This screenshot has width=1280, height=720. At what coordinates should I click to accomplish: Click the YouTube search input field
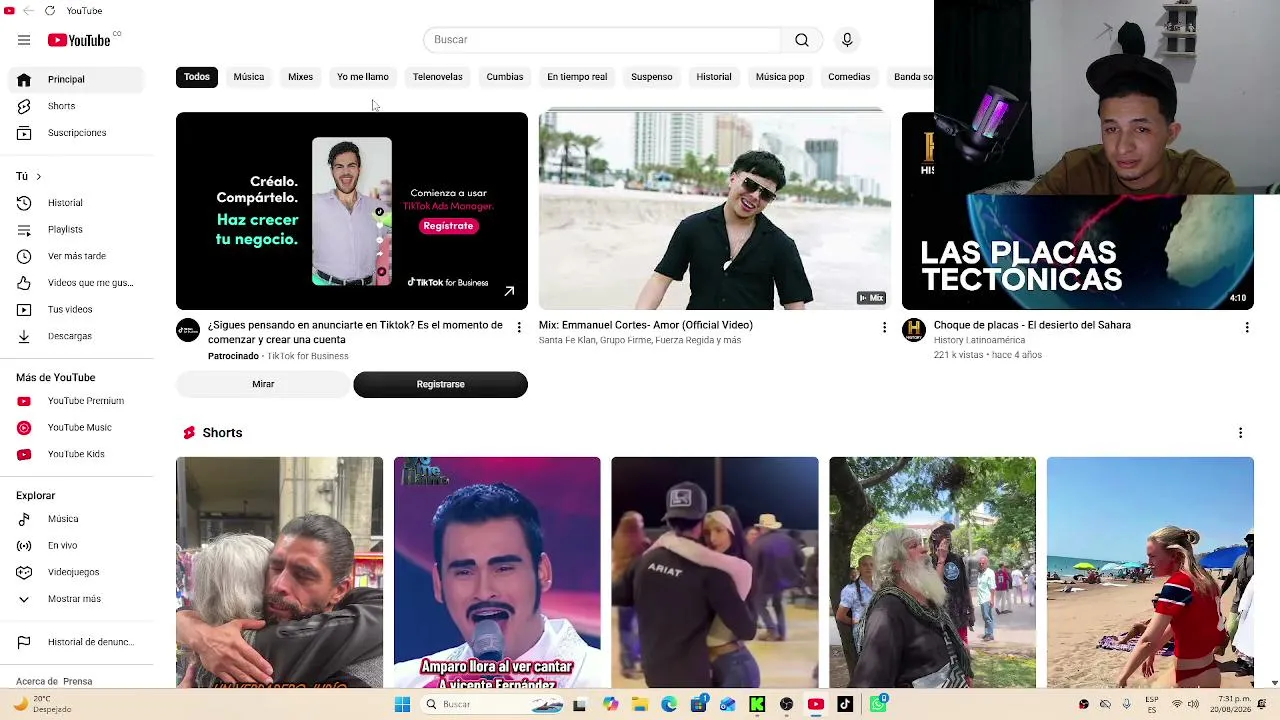pyautogui.click(x=602, y=40)
